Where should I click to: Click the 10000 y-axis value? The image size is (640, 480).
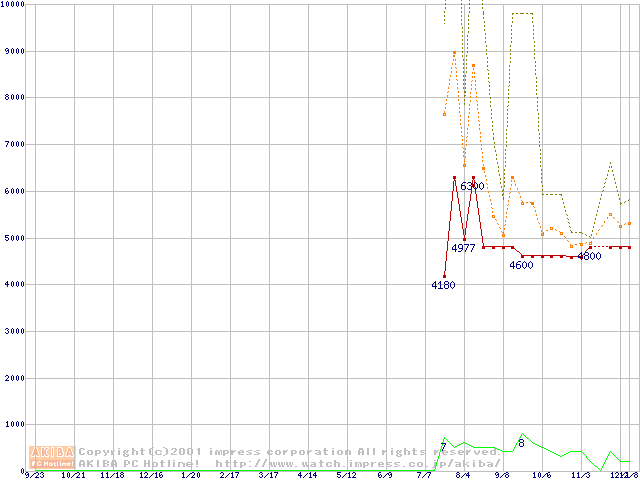pos(14,5)
